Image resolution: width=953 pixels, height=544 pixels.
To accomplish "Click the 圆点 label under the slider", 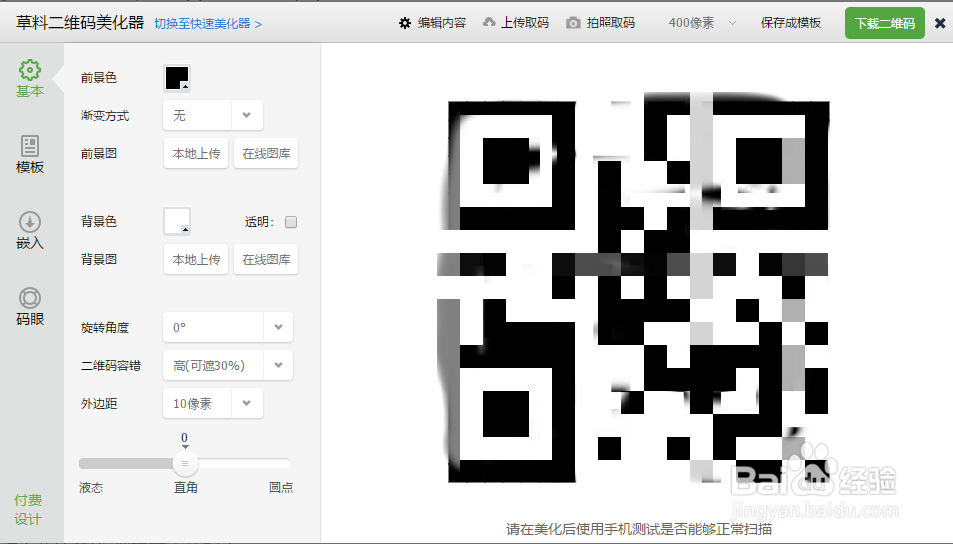I will pyautogui.click(x=281, y=487).
